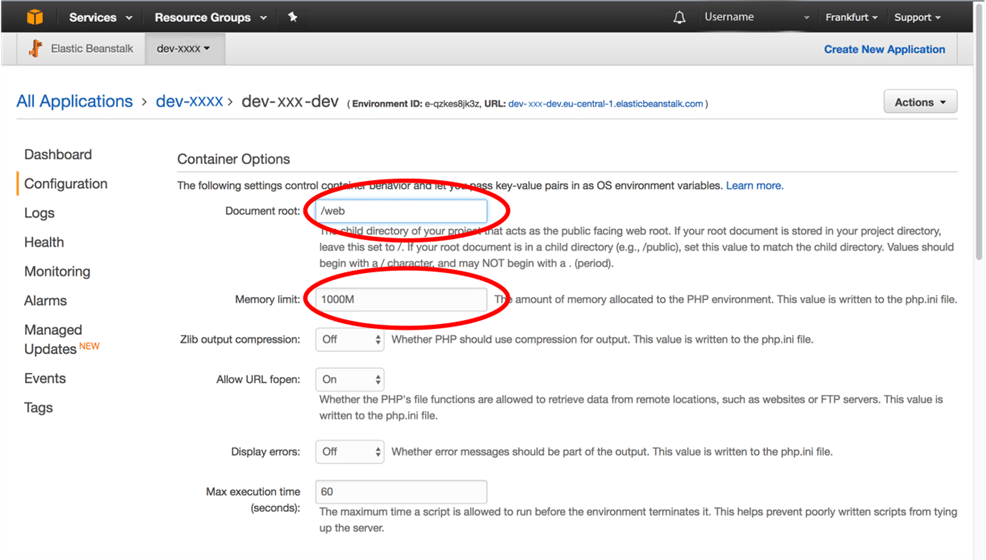Expand the dev-xxxx application dropdown
This screenshot has height=560, width=986.
pos(184,48)
